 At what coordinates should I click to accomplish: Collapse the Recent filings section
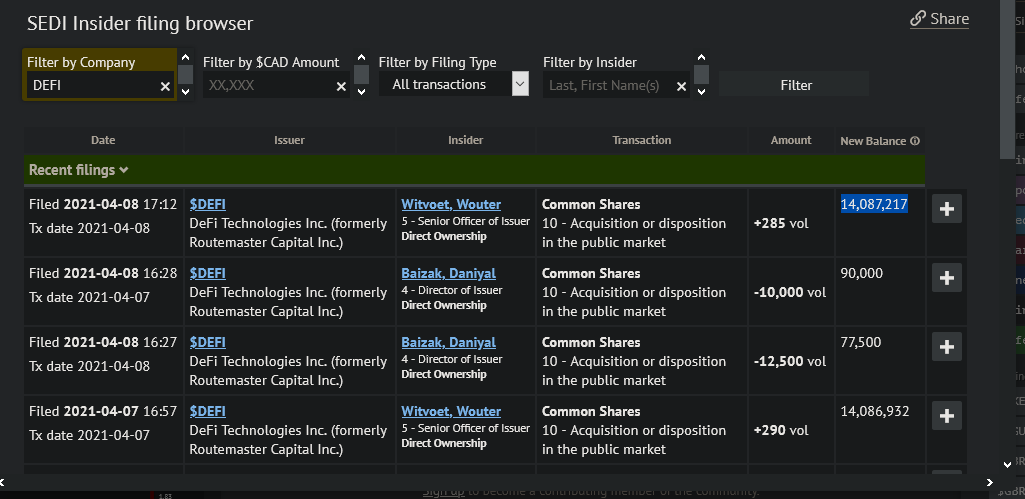[79, 170]
